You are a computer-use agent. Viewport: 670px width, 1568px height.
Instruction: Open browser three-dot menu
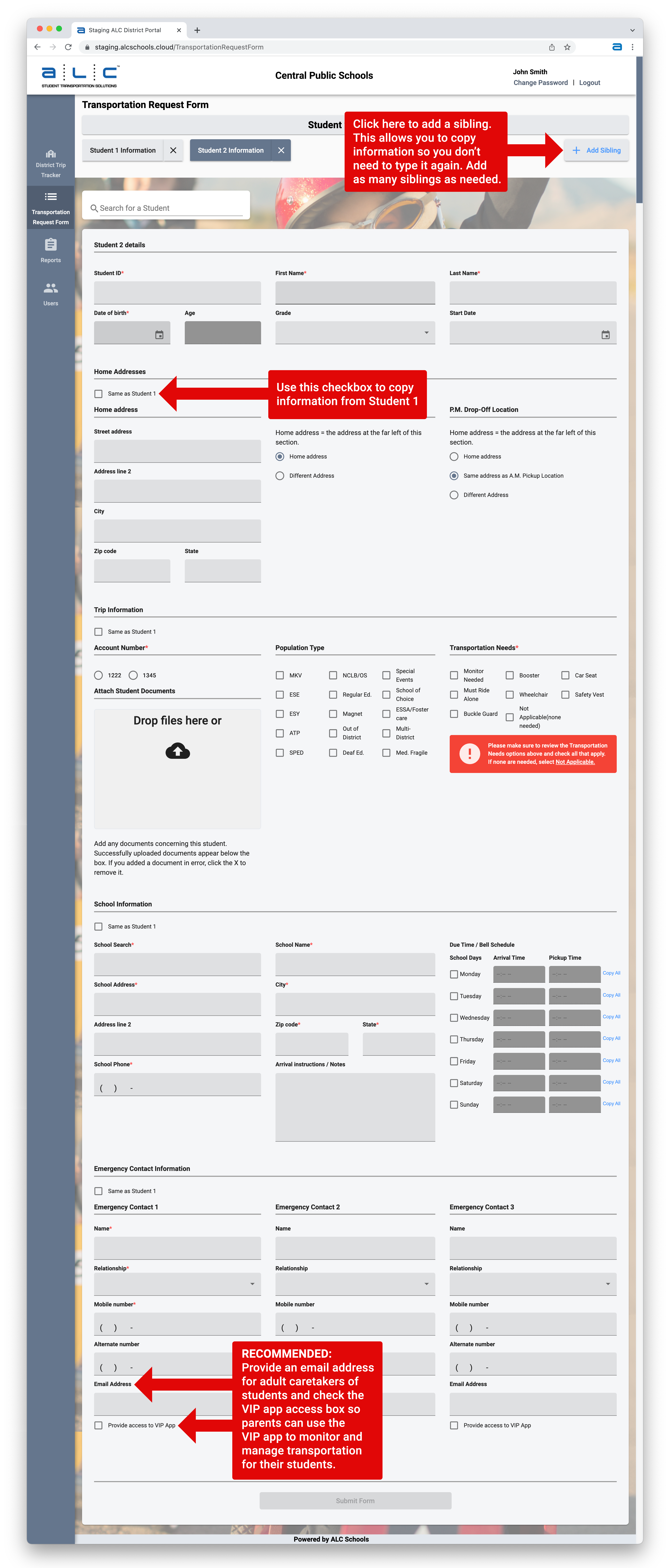click(x=632, y=47)
